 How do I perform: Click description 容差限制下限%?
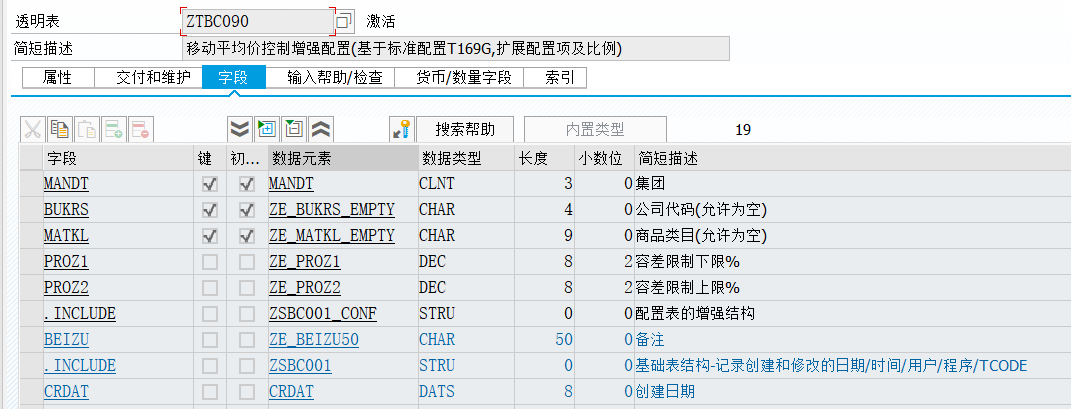pos(688,262)
